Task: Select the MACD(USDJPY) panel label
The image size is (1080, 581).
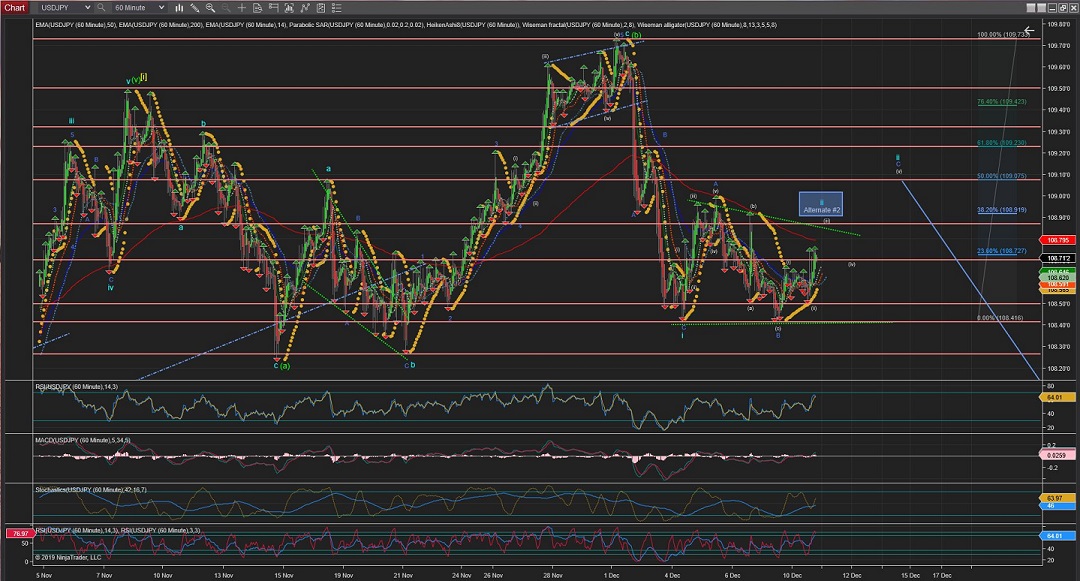Action: (83, 440)
